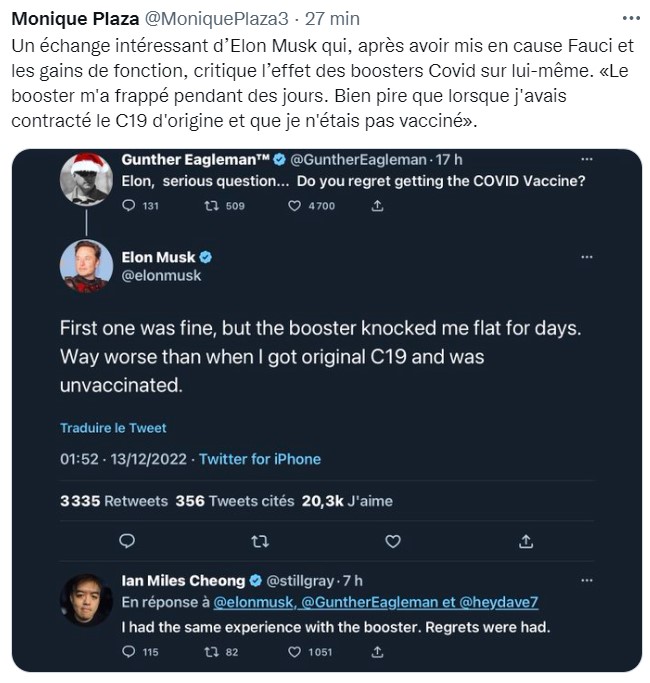Open Elon Musk's profile picture
This screenshot has width=650, height=683.
coord(86,266)
